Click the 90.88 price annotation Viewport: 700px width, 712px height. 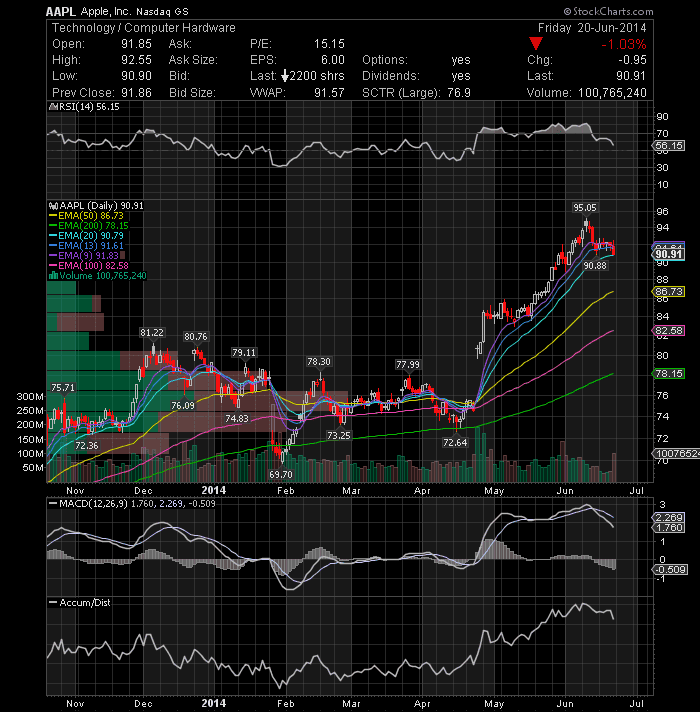(595, 265)
